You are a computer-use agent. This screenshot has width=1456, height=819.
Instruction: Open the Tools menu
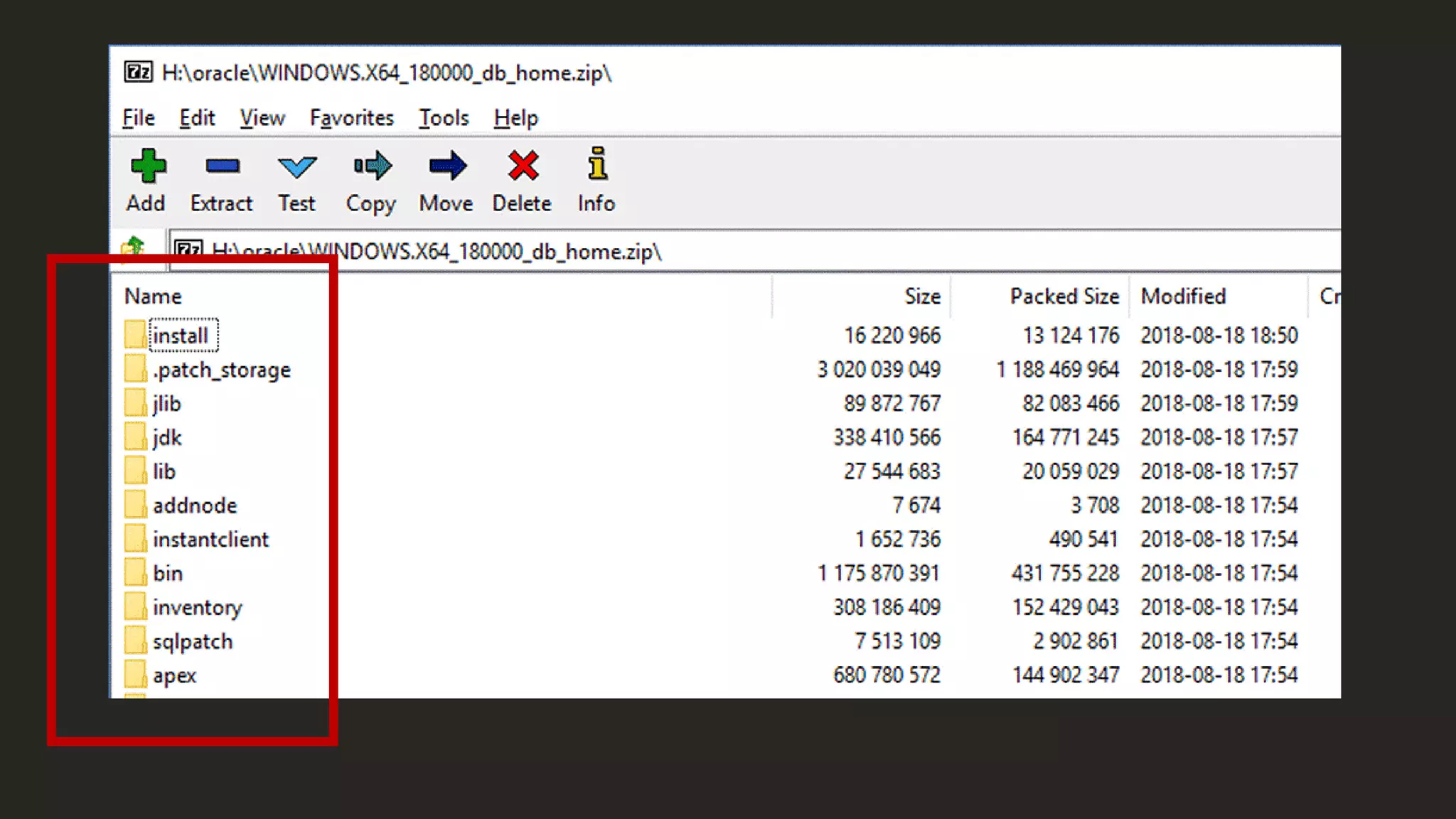click(x=444, y=118)
